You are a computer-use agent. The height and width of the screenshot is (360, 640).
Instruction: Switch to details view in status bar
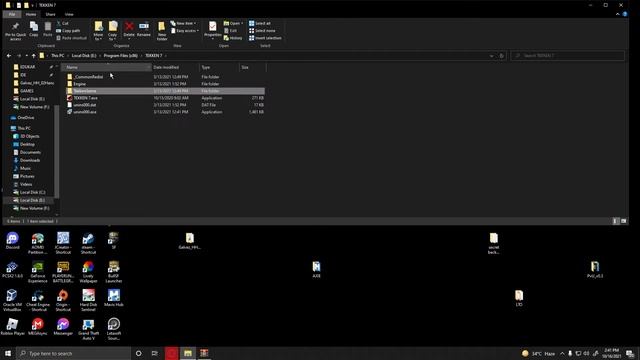click(616, 221)
